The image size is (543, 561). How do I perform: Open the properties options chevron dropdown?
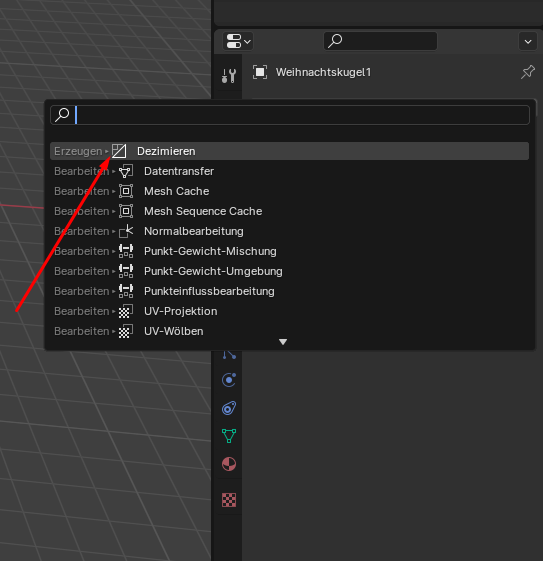point(528,42)
